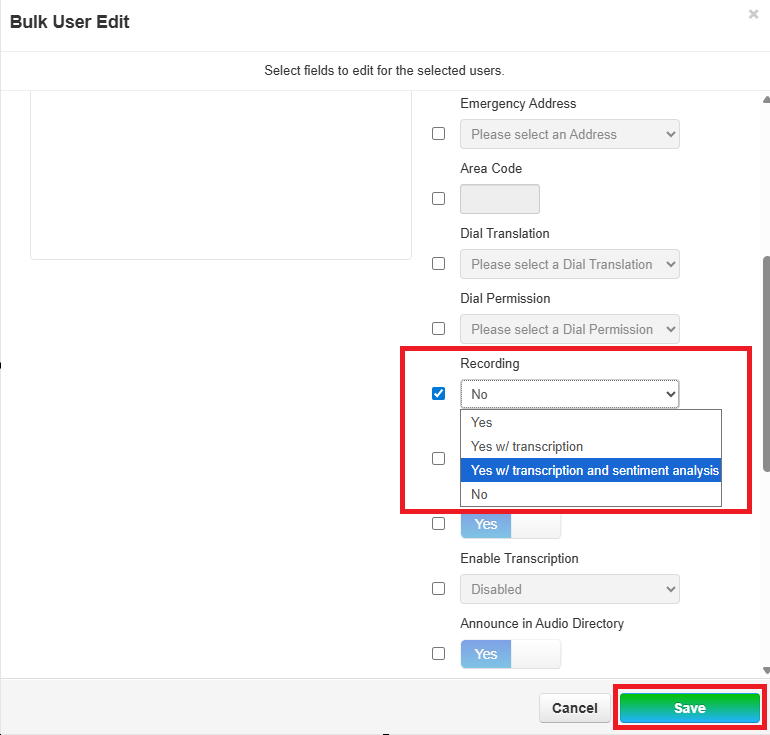Expand the Dial Translation dropdown
This screenshot has width=770, height=735.
click(569, 264)
